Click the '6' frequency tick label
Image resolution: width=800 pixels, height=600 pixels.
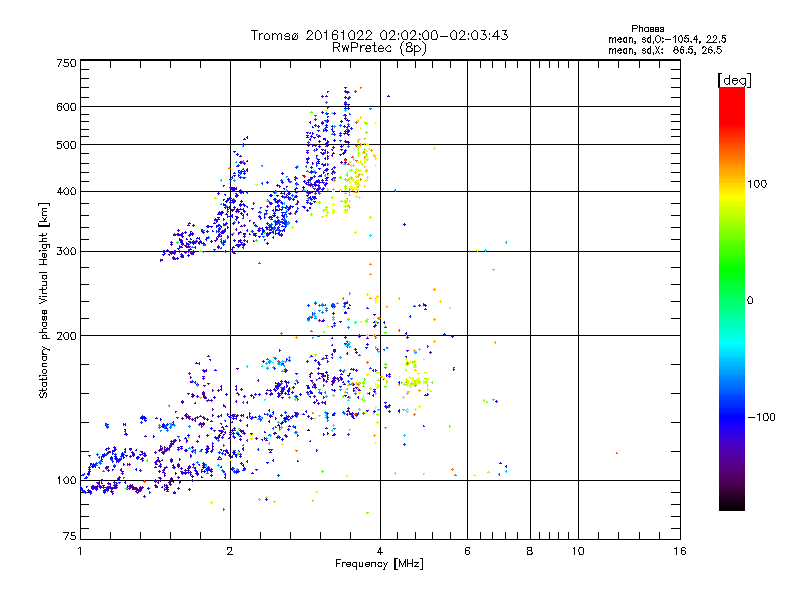click(467, 551)
